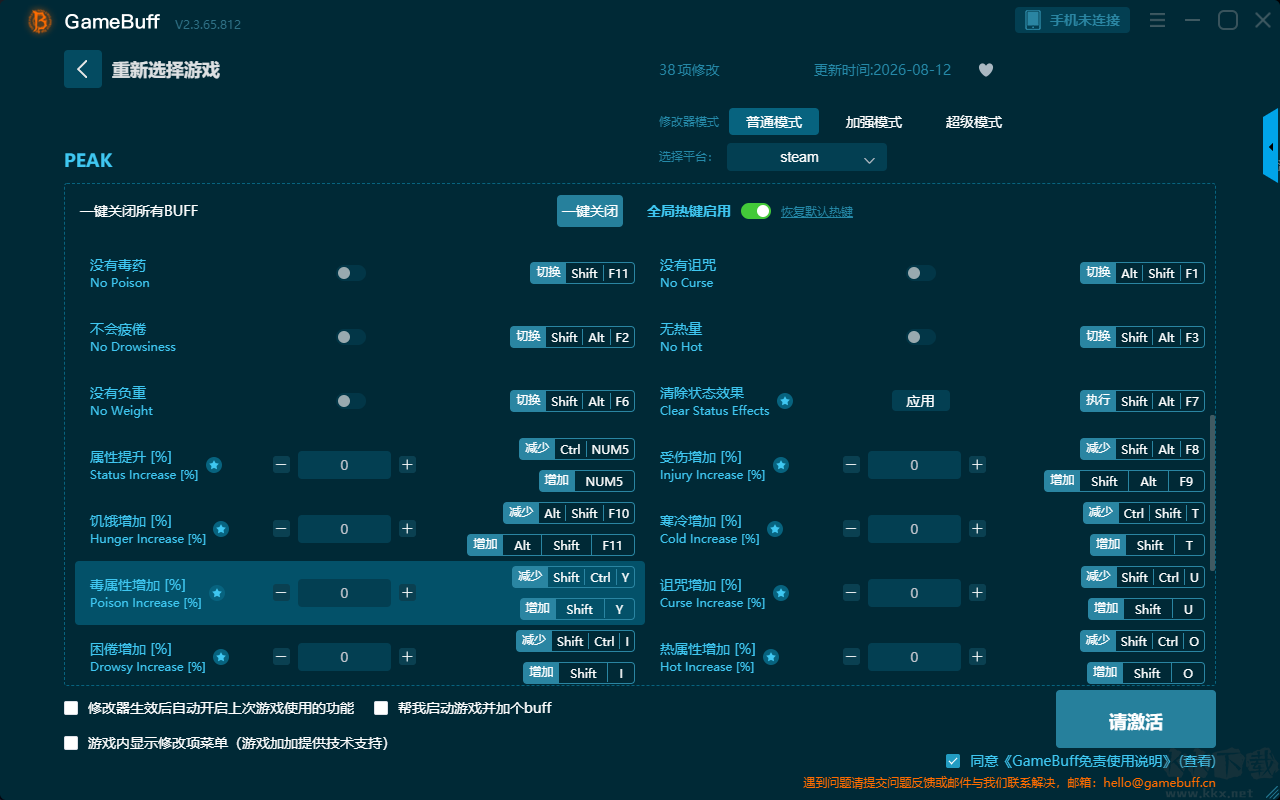The width and height of the screenshot is (1280, 800).
Task: Click the Status Increase decrease hotkey Ctrl NUM5
Action: 577,449
